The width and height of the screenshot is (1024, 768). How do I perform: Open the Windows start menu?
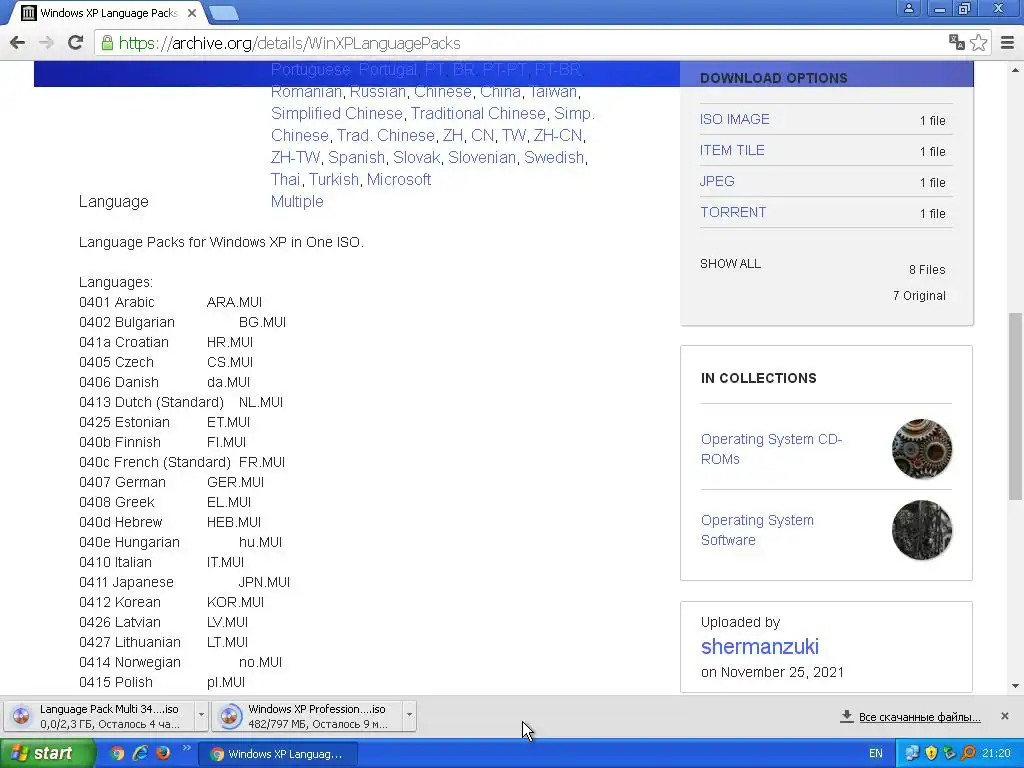(x=46, y=754)
